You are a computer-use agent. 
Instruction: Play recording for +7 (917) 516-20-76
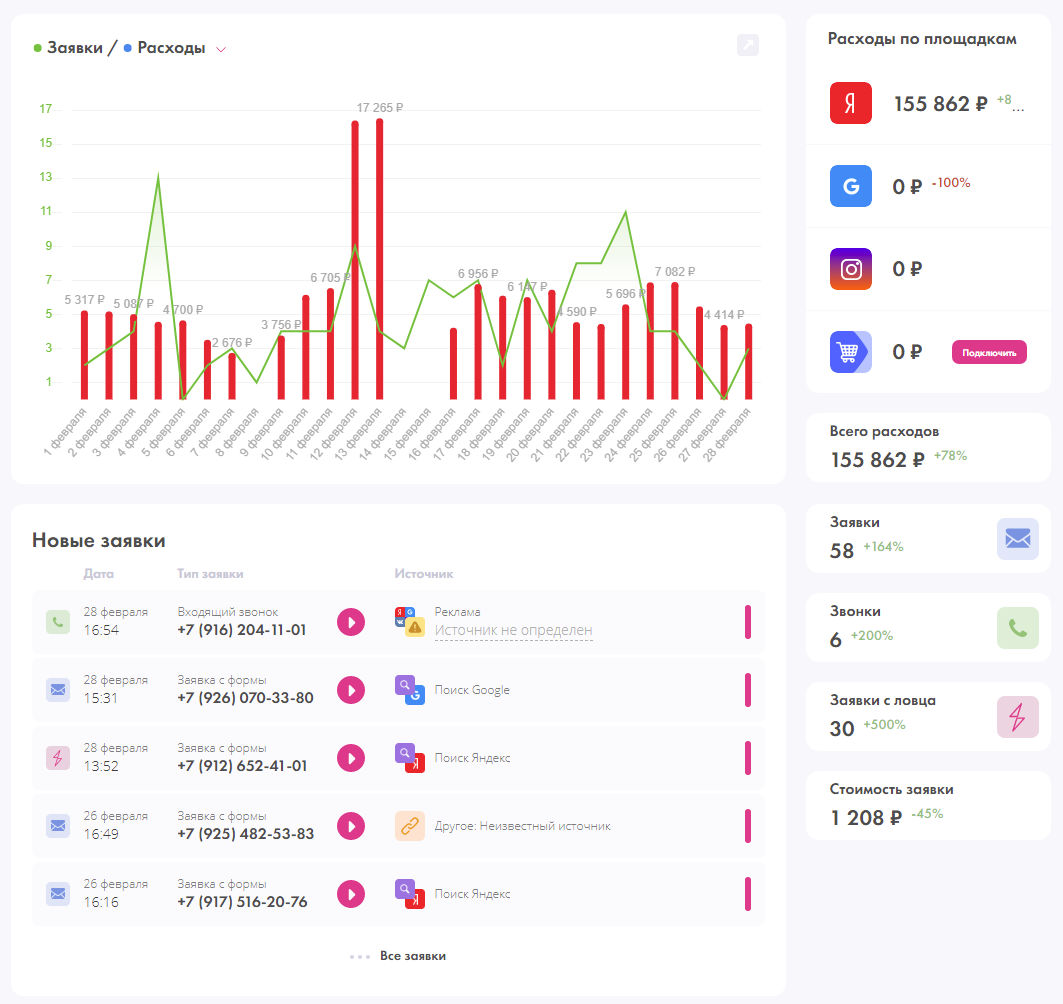tap(351, 894)
